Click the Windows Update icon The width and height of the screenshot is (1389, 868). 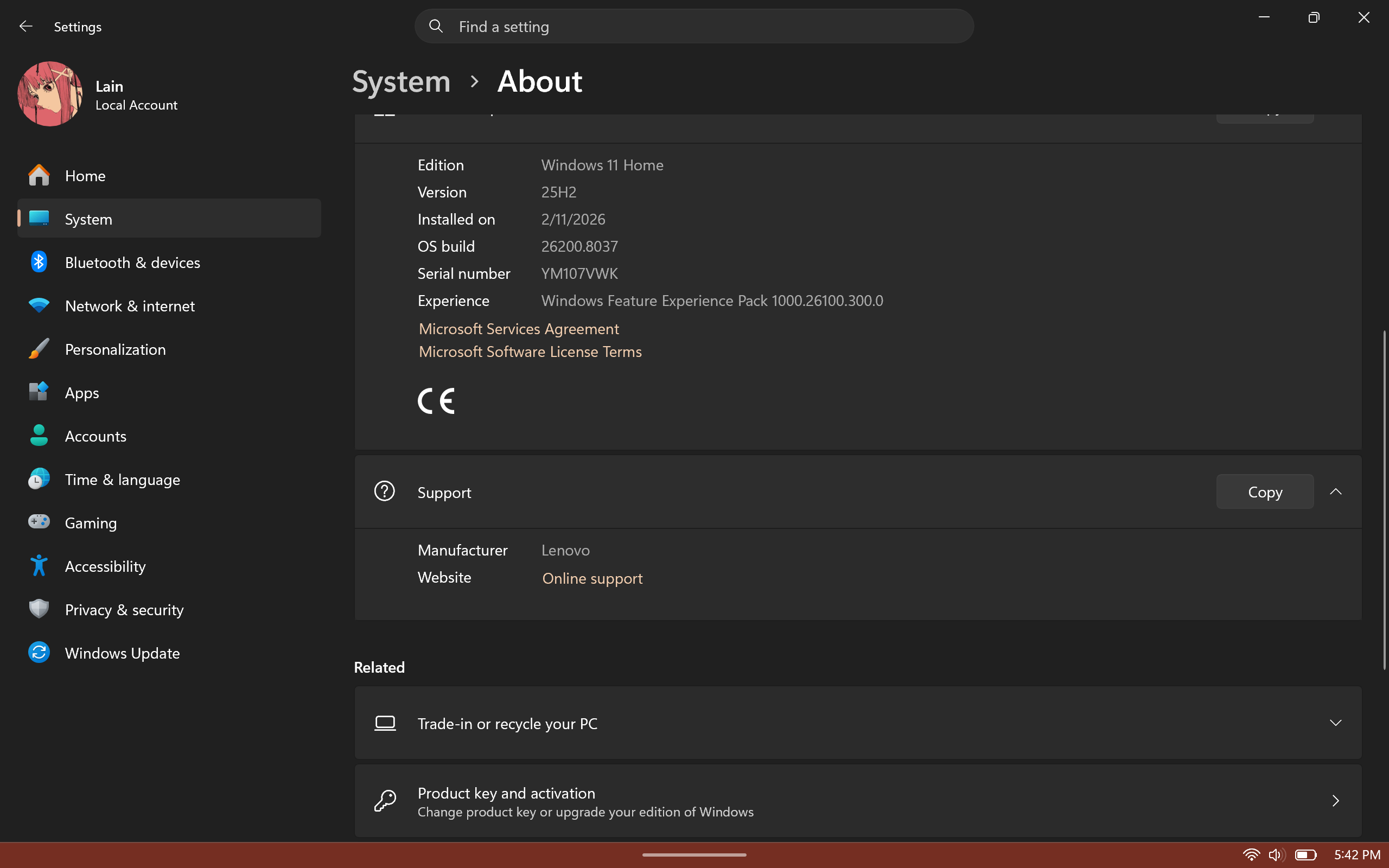coord(39,653)
